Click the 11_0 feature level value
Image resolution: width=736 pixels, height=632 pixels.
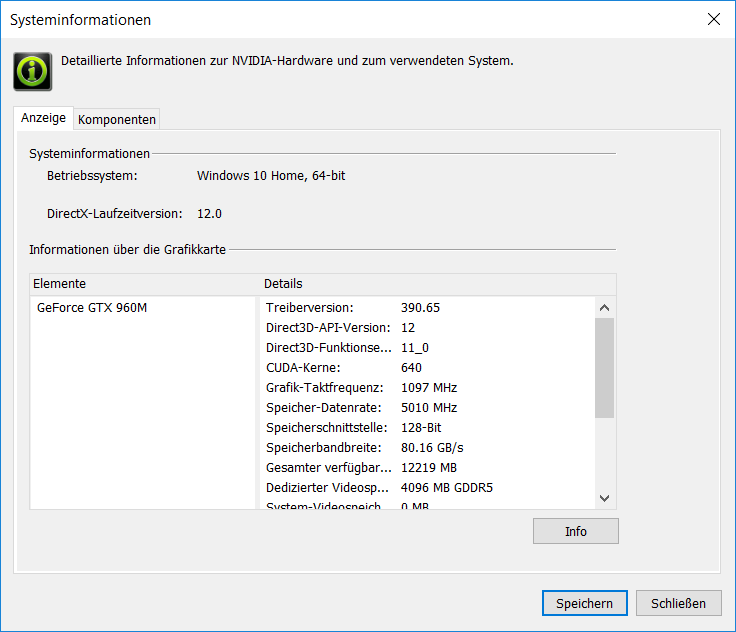(415, 348)
